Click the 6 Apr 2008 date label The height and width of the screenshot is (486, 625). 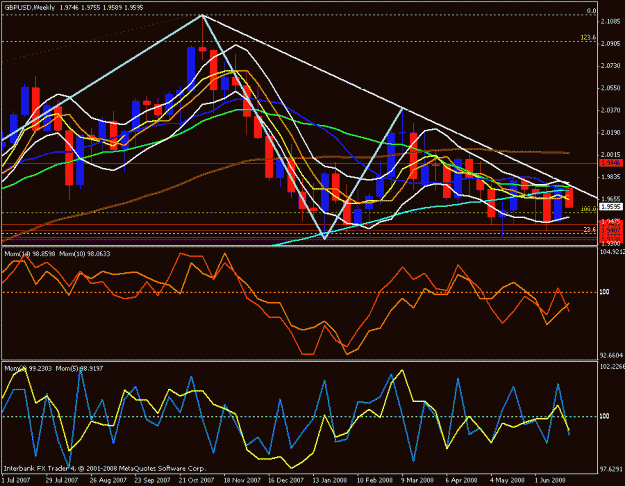[462, 480]
